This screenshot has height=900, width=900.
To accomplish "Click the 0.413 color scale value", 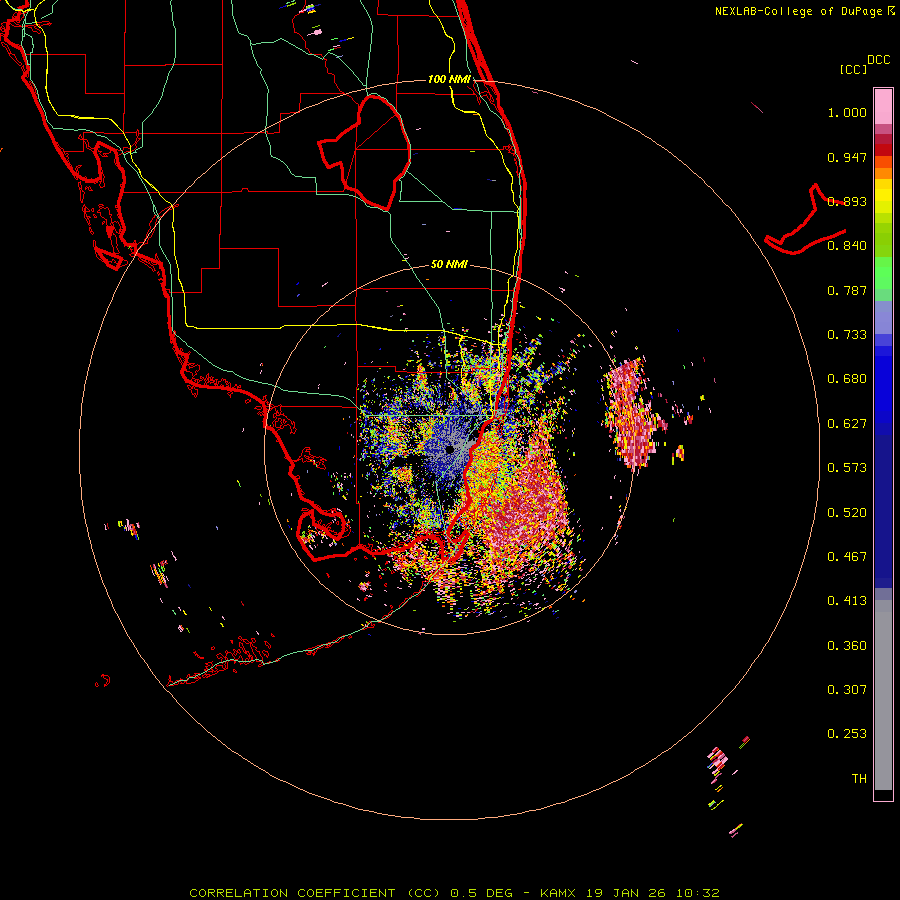I will pyautogui.click(x=847, y=601).
